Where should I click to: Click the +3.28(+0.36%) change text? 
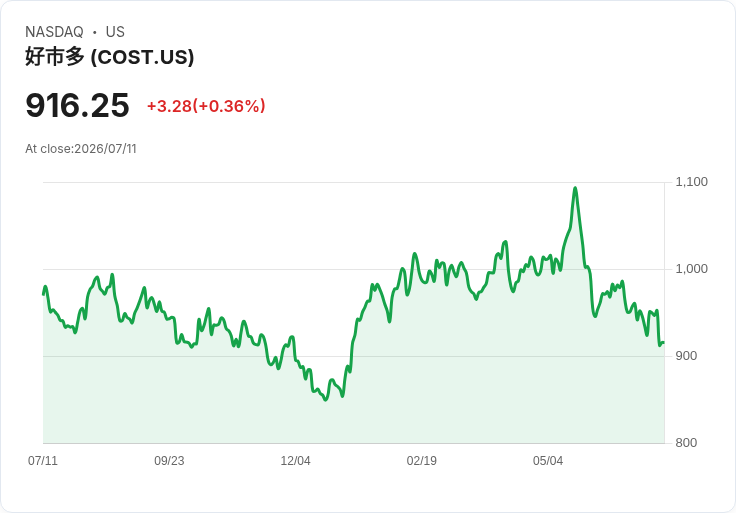[x=206, y=106]
